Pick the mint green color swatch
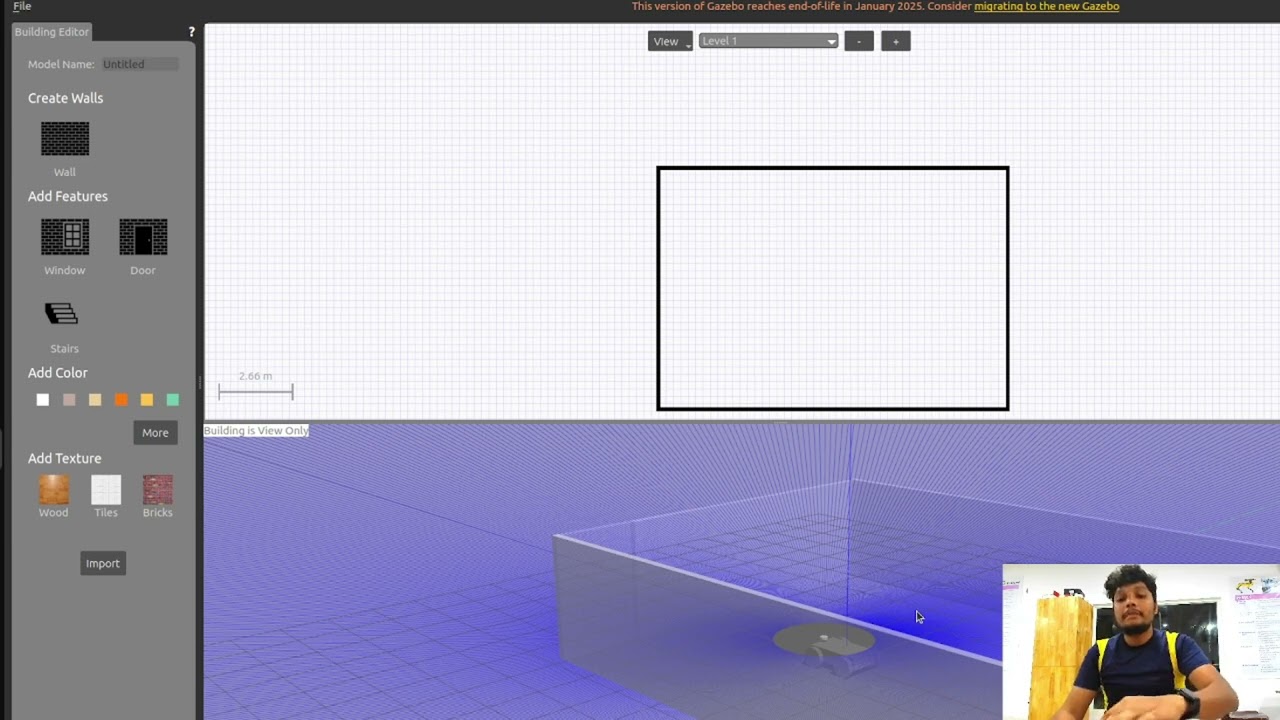This screenshot has height=720, width=1280. (x=173, y=400)
